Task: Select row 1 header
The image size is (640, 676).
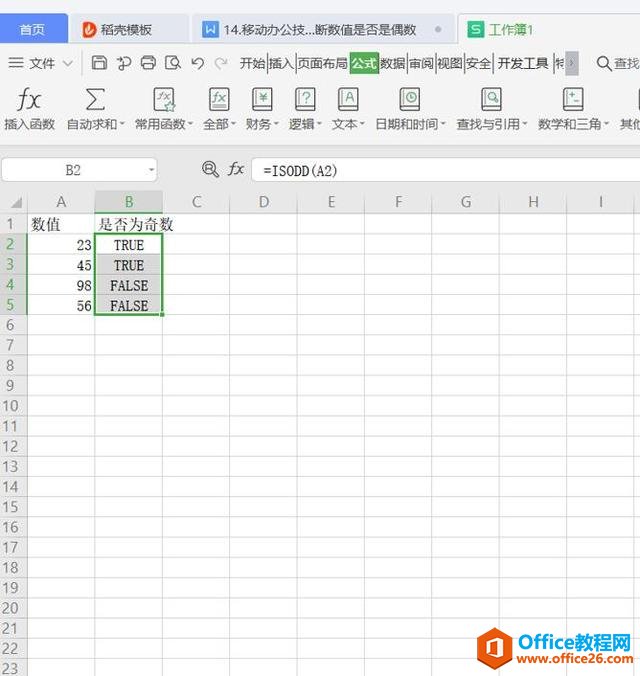Action: pyautogui.click(x=13, y=224)
